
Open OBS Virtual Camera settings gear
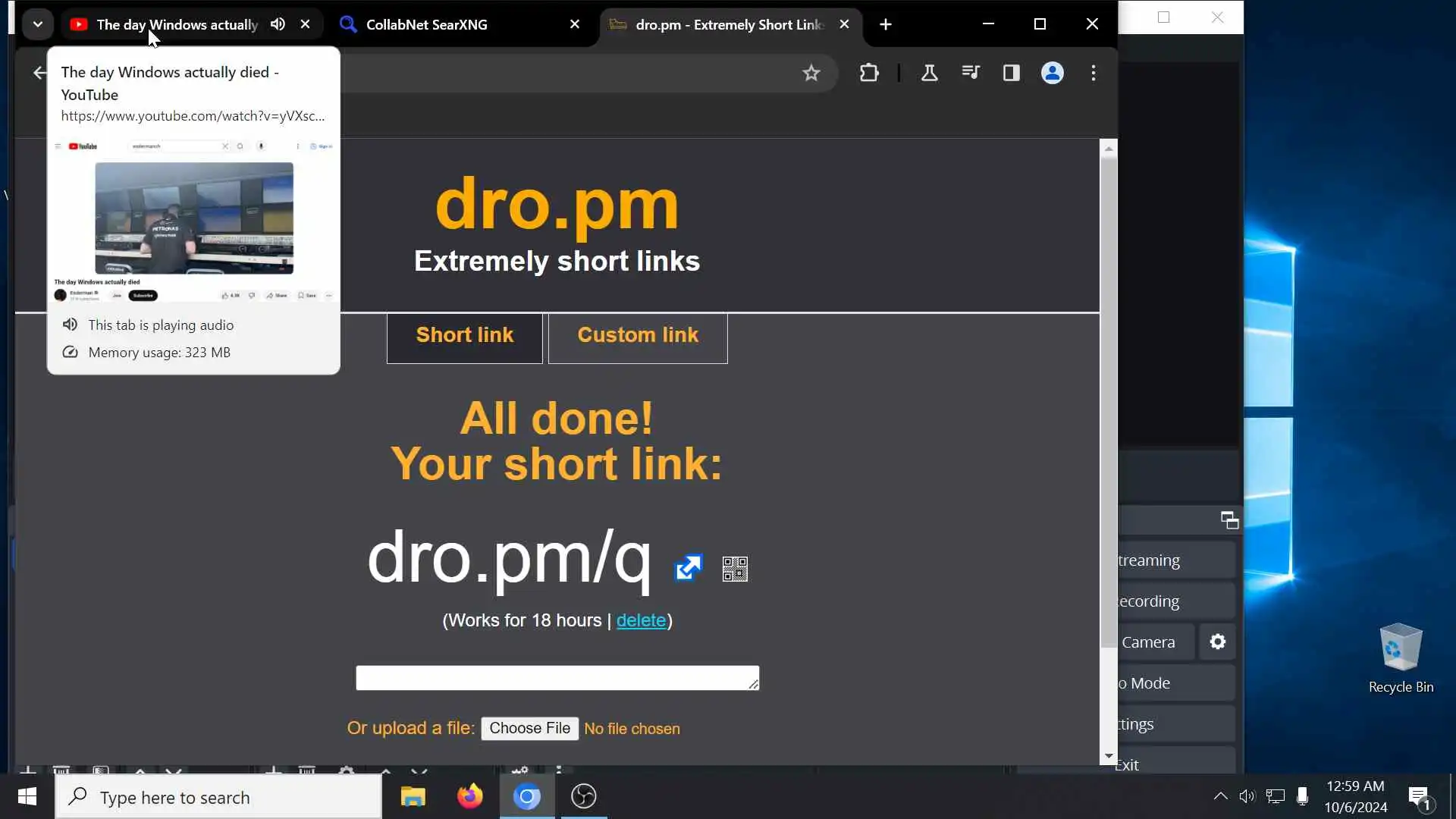[x=1217, y=642]
